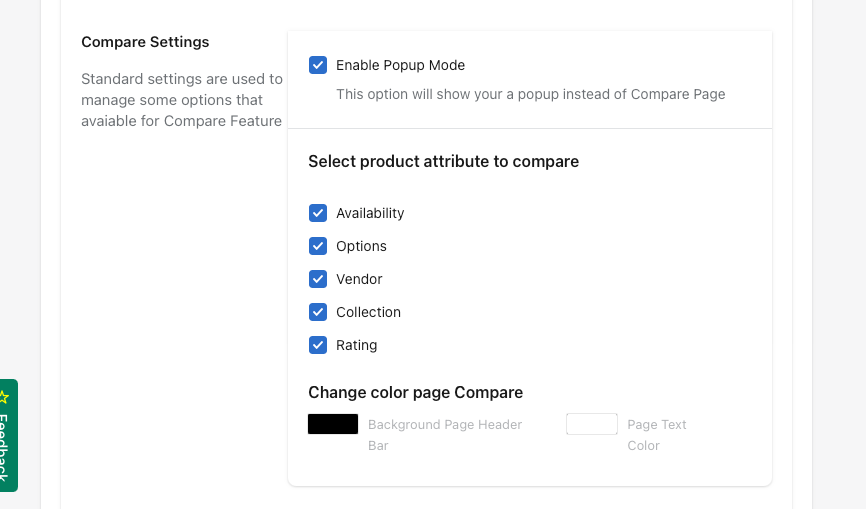This screenshot has height=509, width=866.
Task: Click the 'Collection' label text
Action: click(368, 312)
